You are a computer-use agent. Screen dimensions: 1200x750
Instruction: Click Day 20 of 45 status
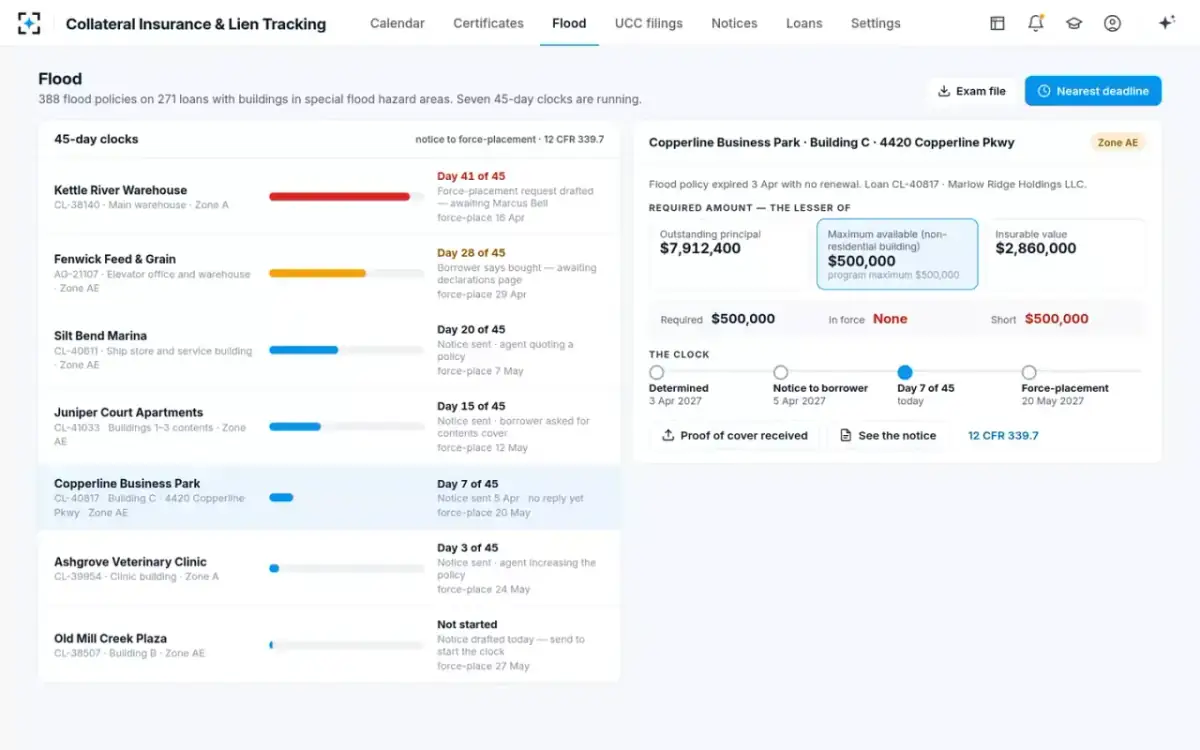tap(471, 329)
